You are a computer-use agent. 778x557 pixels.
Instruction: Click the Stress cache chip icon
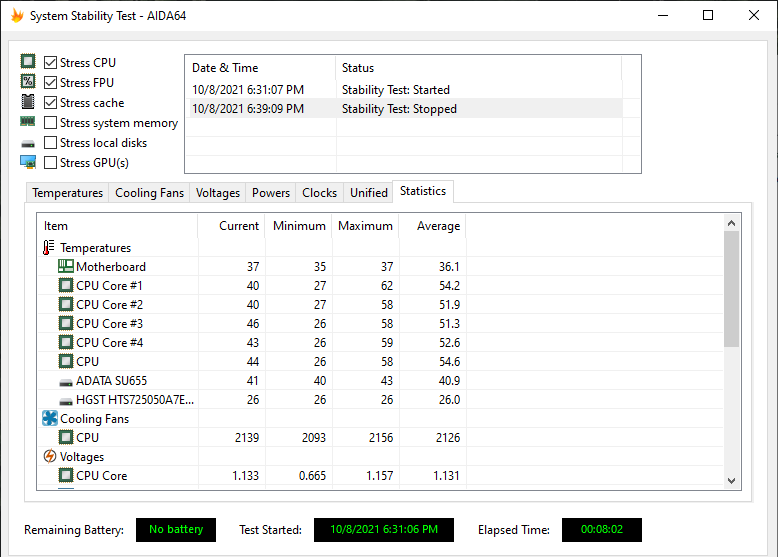click(28, 102)
